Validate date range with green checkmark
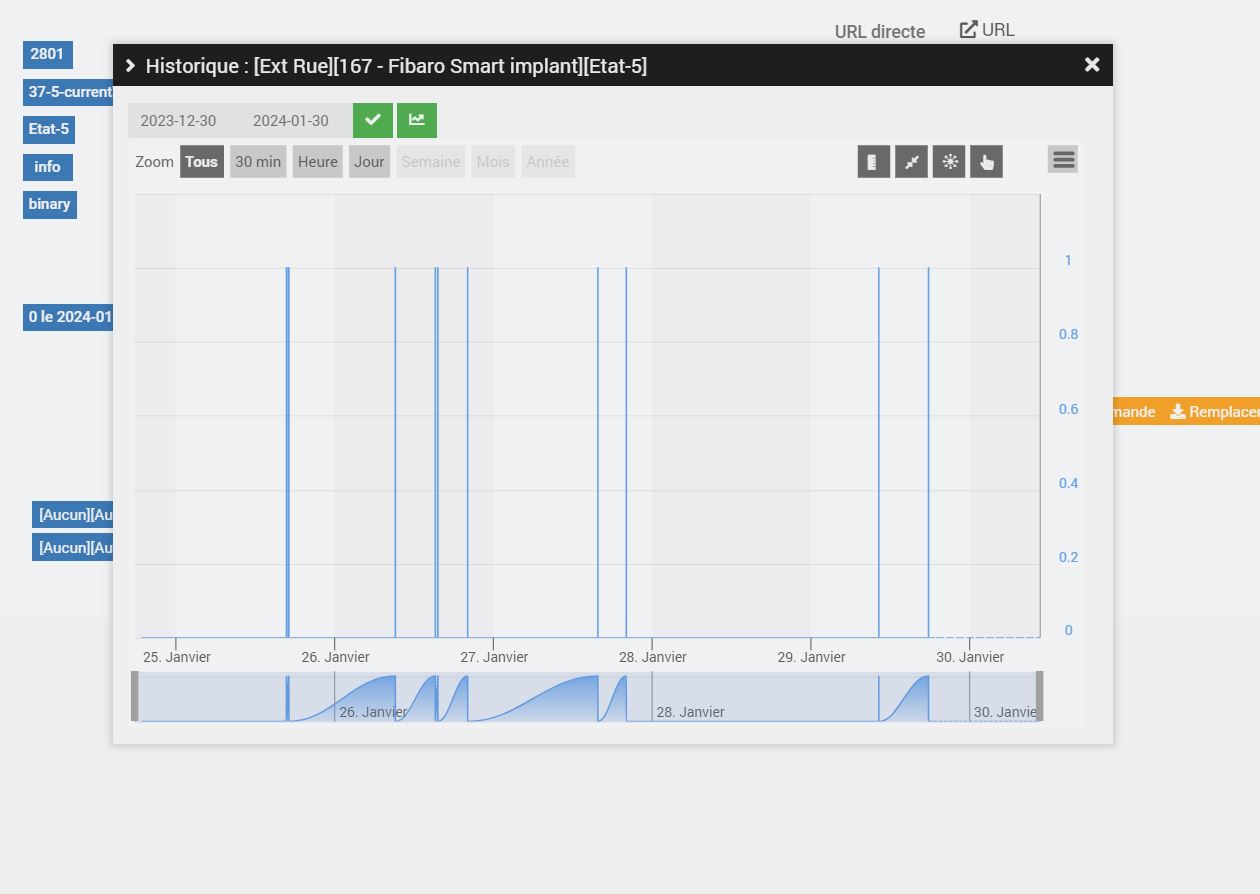The height and width of the screenshot is (894, 1260). (373, 120)
